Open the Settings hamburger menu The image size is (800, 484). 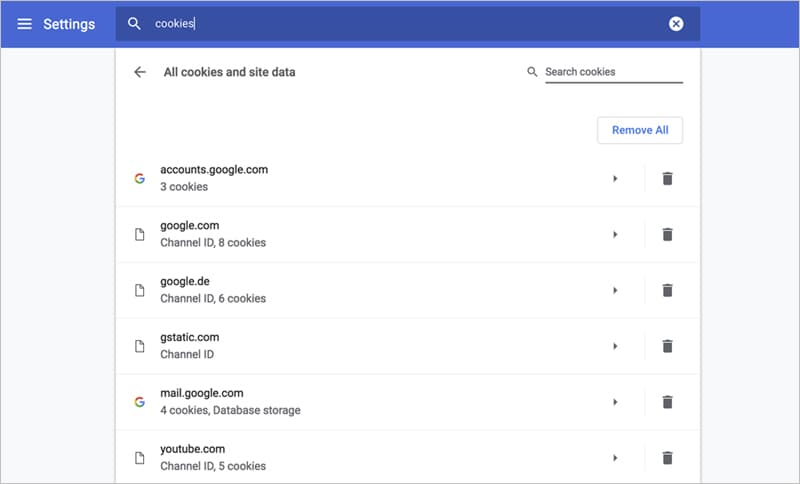click(x=24, y=24)
